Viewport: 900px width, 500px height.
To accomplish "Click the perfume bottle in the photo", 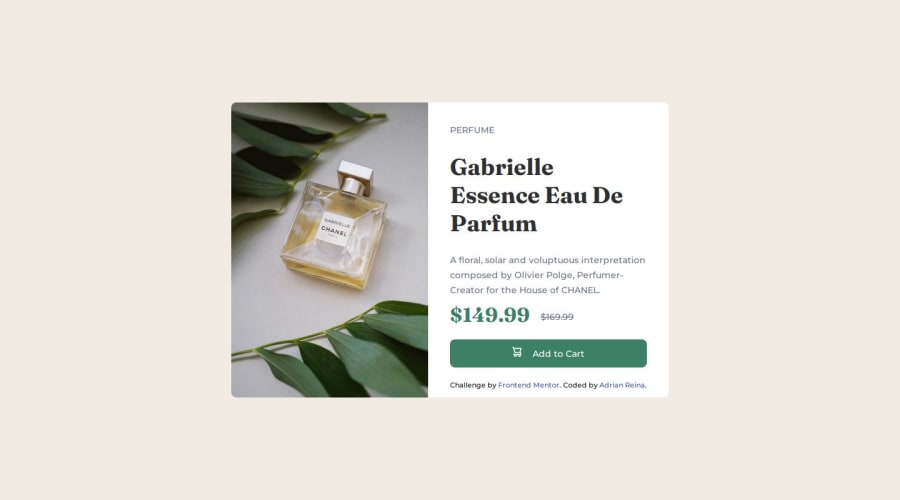I will (x=335, y=228).
